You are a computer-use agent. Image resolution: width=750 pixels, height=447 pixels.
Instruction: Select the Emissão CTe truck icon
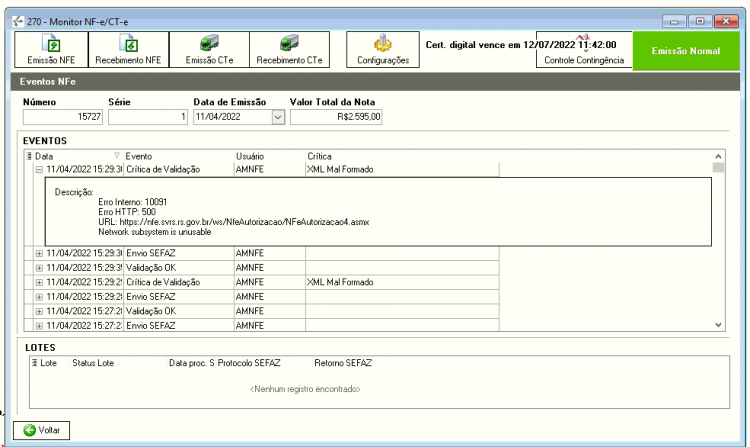pos(209,43)
